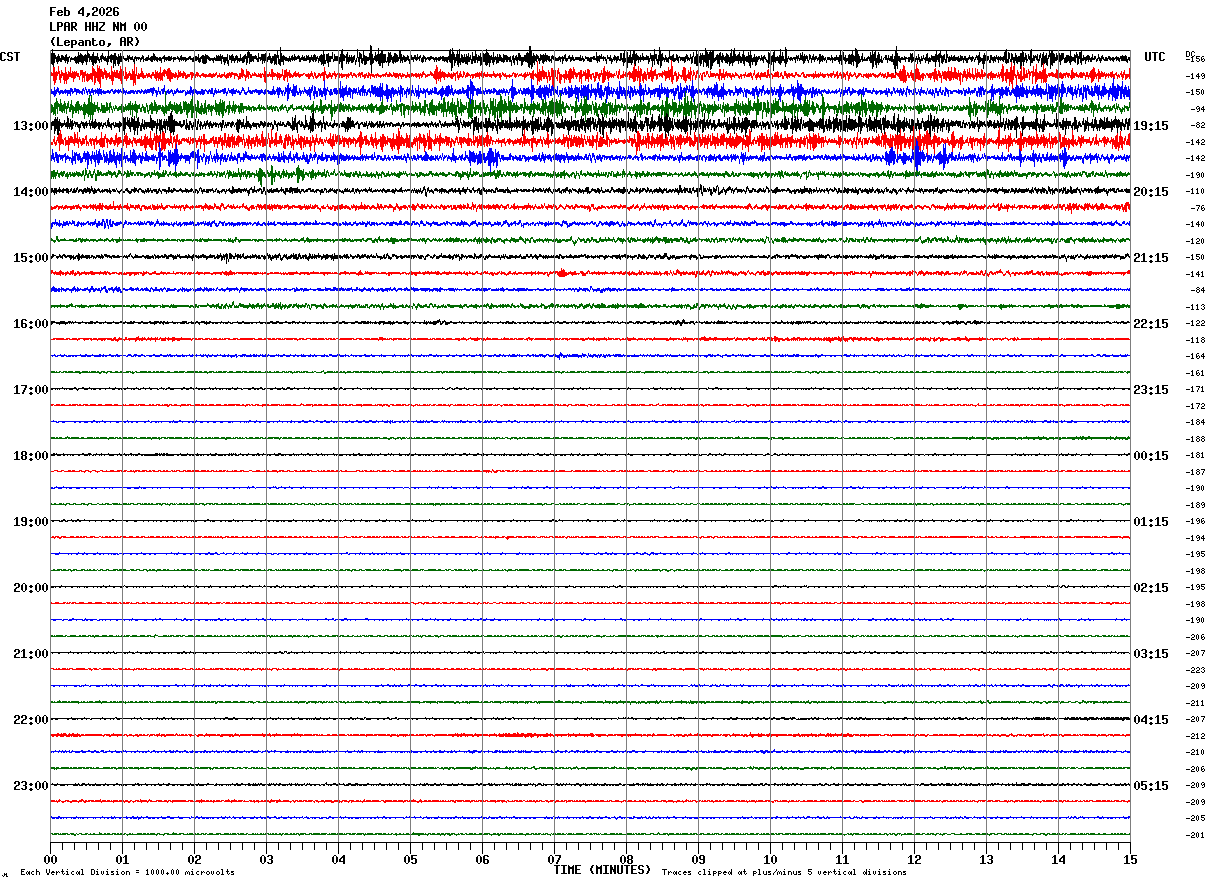The height and width of the screenshot is (886, 1210).
Task: Click the "09" minute tick label
Action: [698, 859]
